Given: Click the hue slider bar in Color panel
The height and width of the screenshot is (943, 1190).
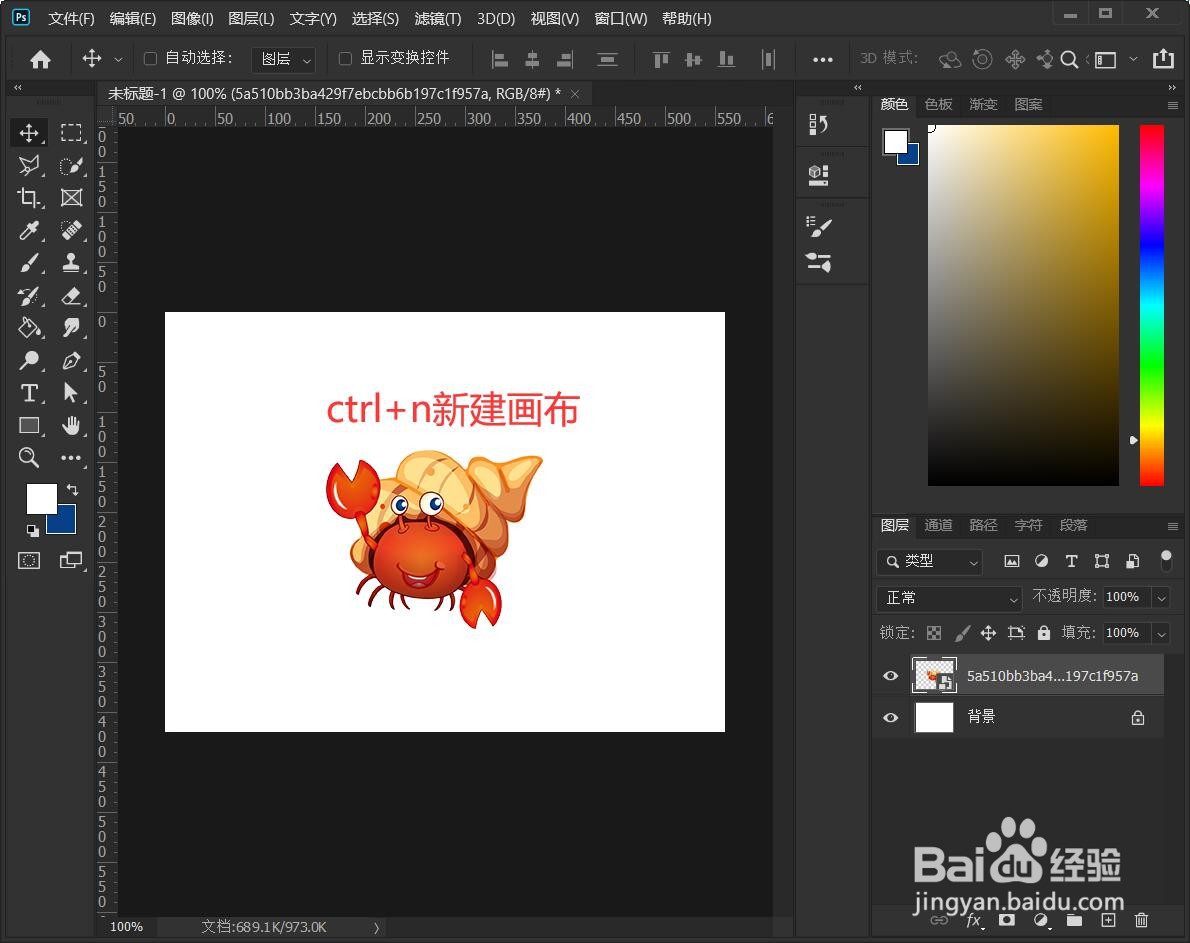Looking at the screenshot, I should click(1151, 305).
